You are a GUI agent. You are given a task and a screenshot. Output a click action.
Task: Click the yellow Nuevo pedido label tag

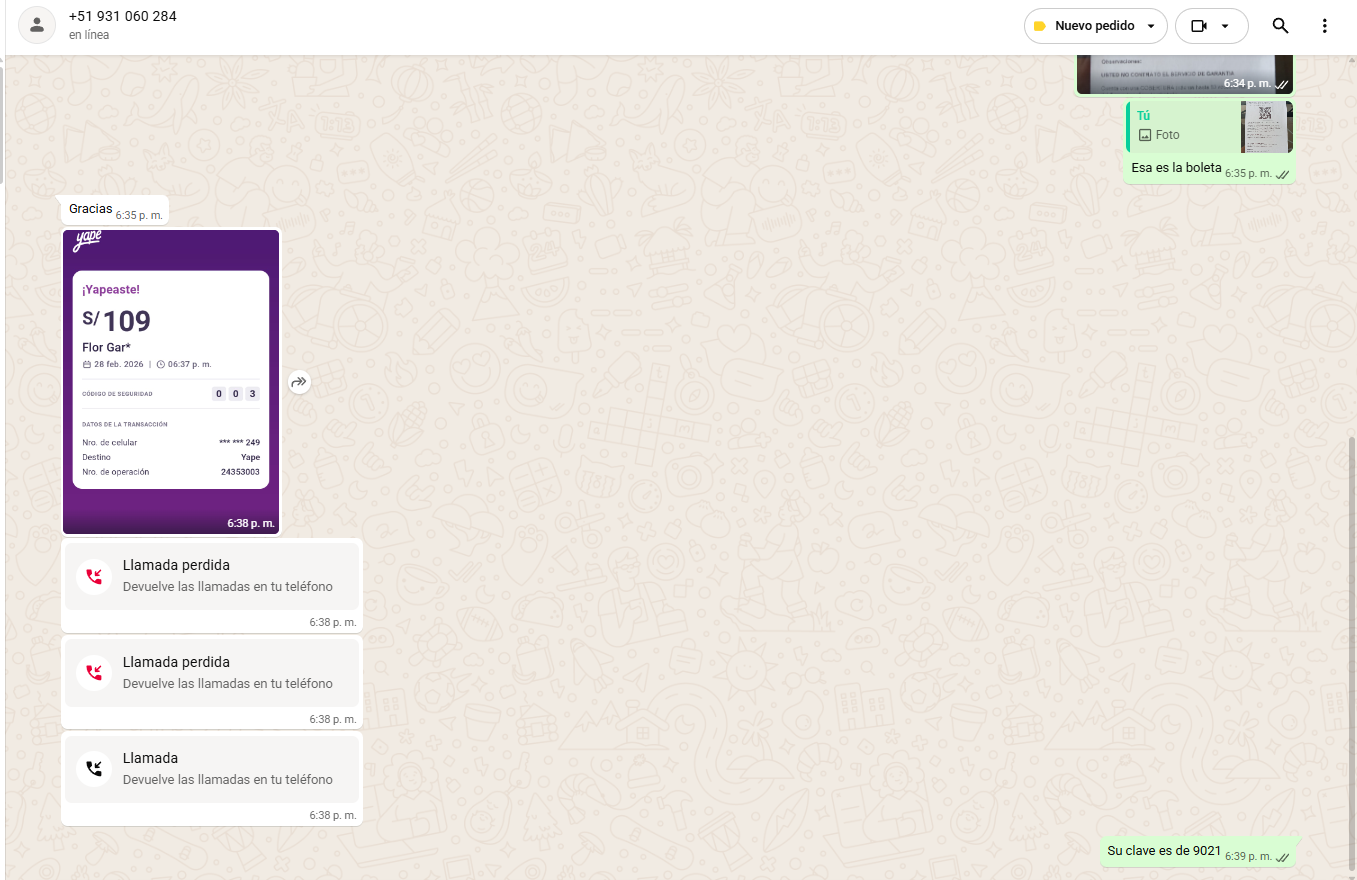tap(1039, 26)
